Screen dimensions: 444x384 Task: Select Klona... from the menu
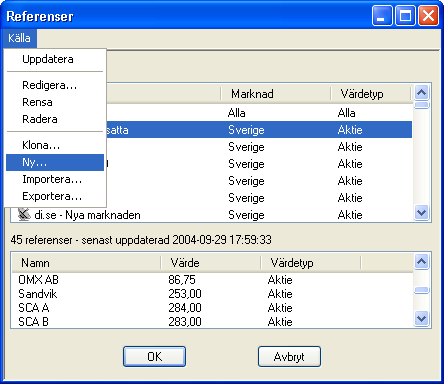(55, 145)
